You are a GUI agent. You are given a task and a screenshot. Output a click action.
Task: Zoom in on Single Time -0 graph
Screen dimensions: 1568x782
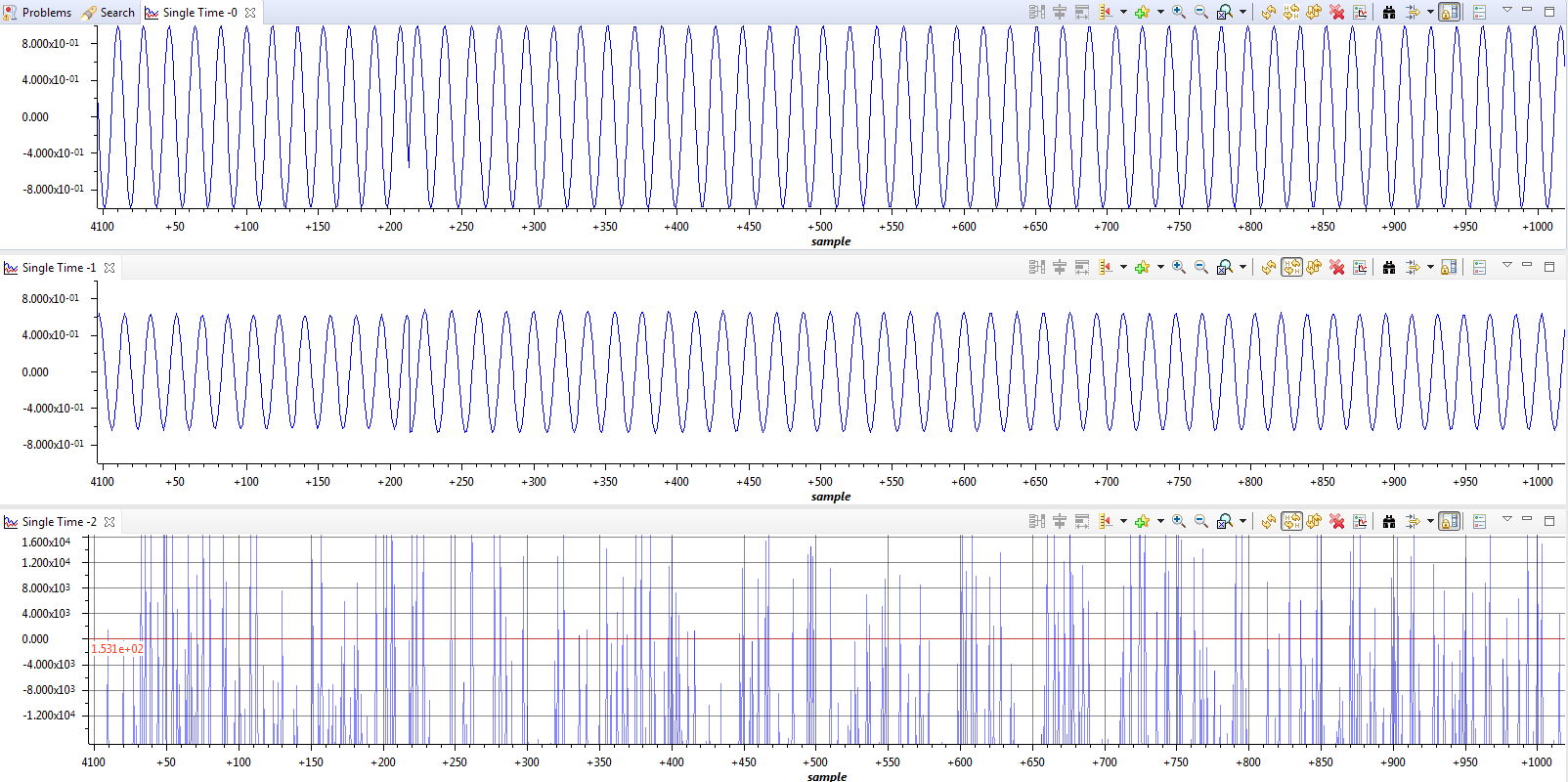tap(1179, 12)
